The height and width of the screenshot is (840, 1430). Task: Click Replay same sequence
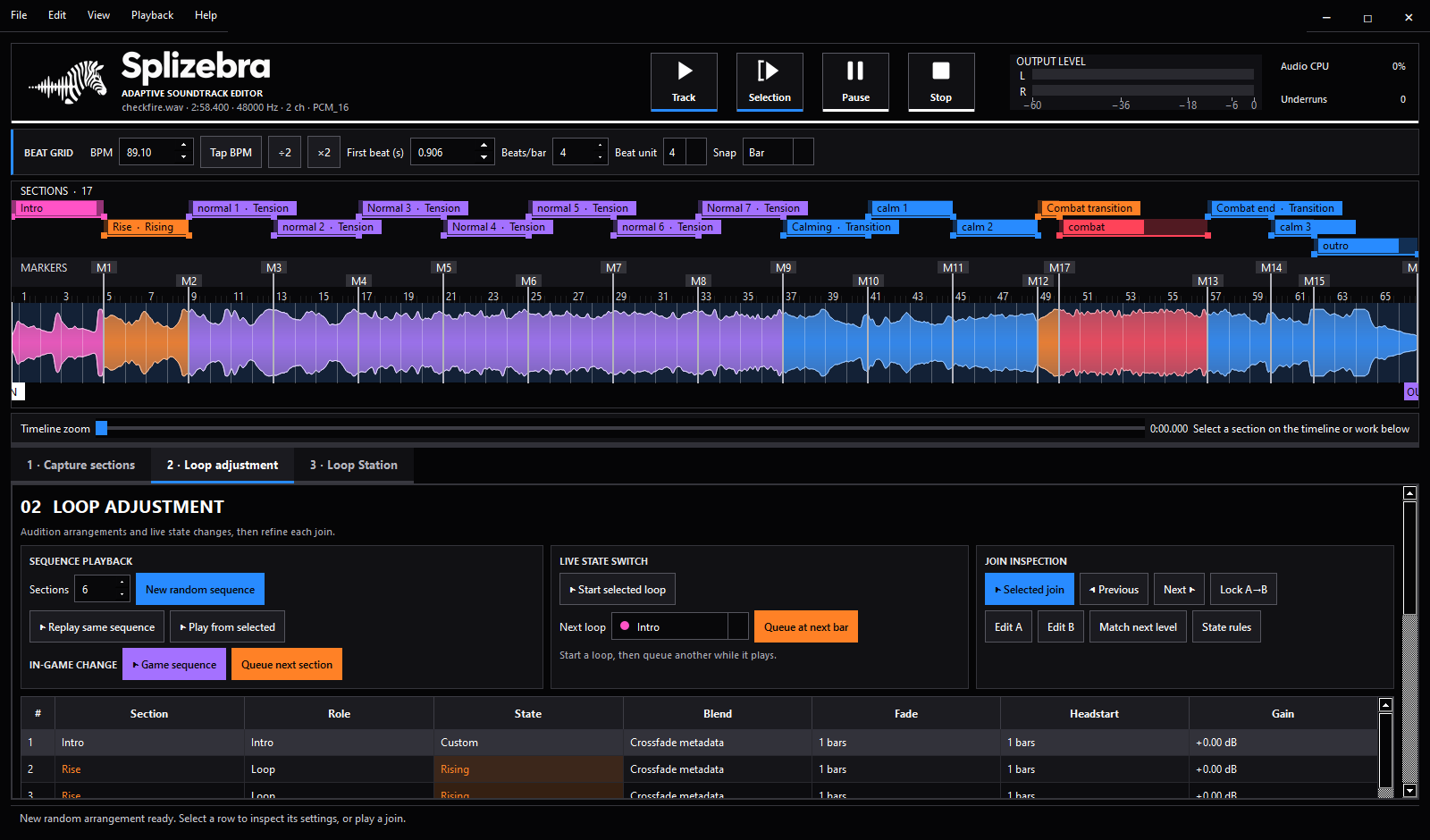97,627
